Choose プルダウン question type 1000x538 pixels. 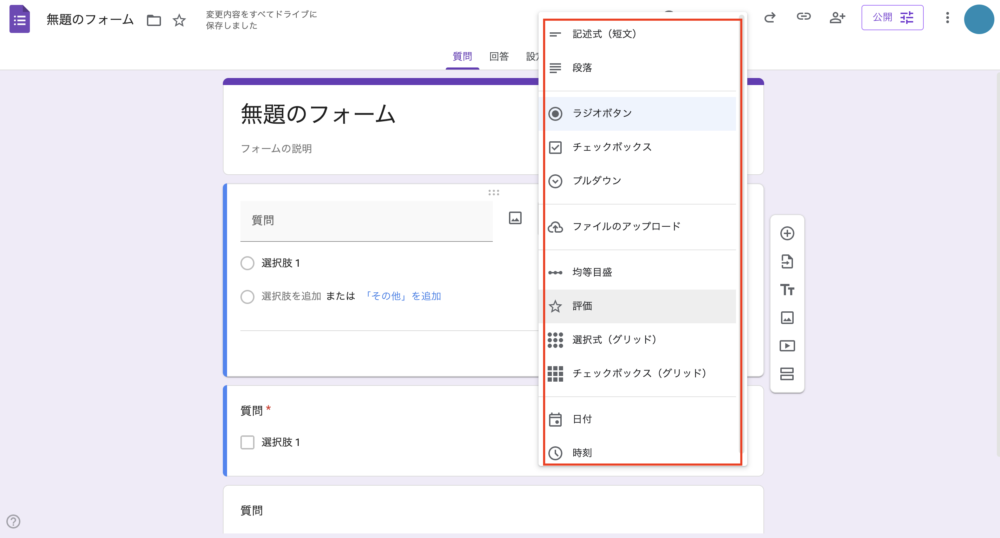640,181
